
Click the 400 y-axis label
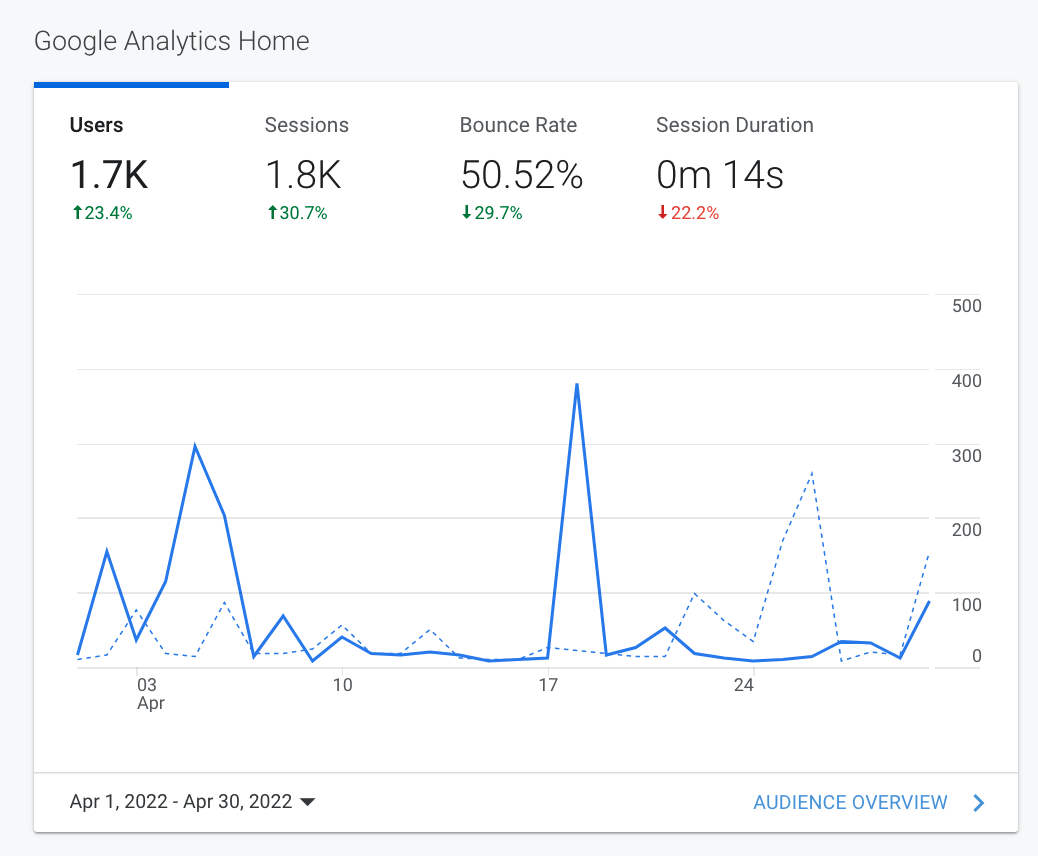pos(967,381)
